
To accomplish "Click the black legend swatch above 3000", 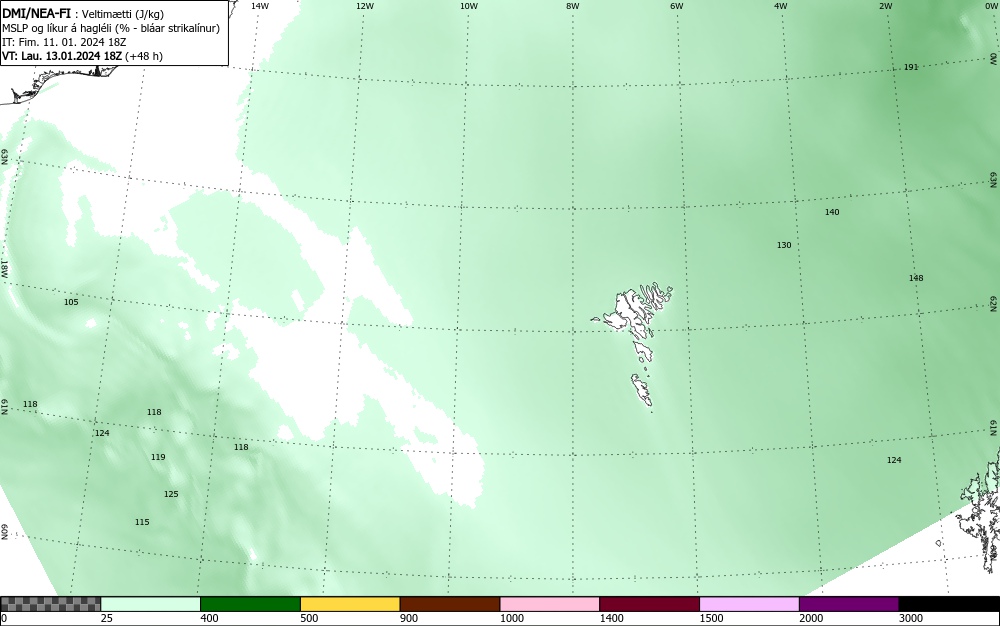I will [949, 604].
